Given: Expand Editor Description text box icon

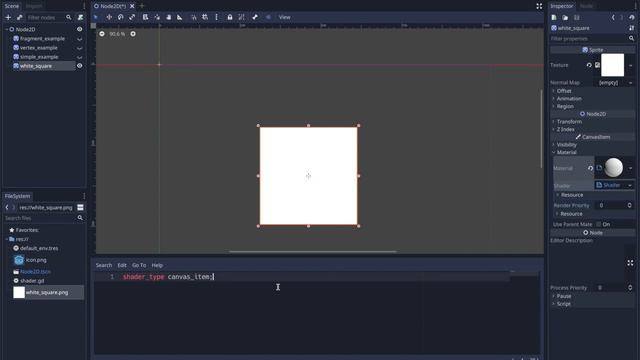Looking at the screenshot, I should click(630, 263).
